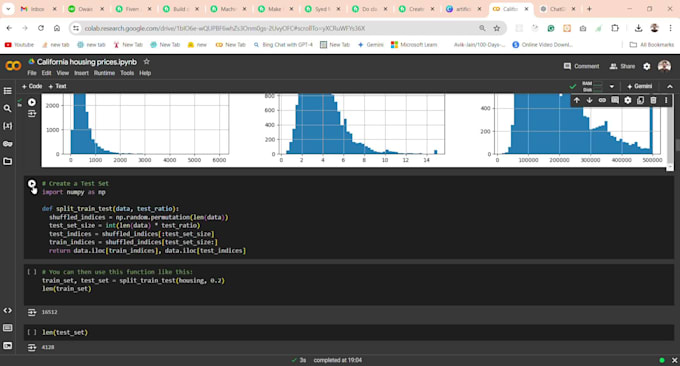Screen dimensions: 680x366
Task: Go to the browser home page
Action: pyautogui.click(x=57, y=28)
